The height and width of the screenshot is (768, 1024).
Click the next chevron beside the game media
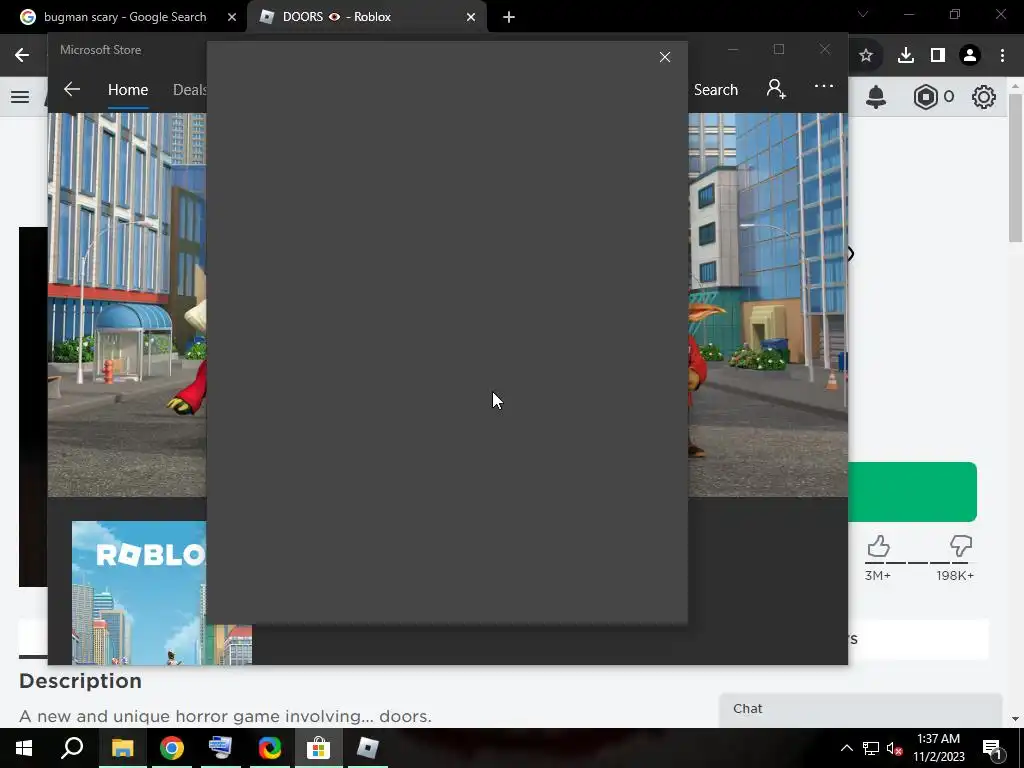(851, 254)
